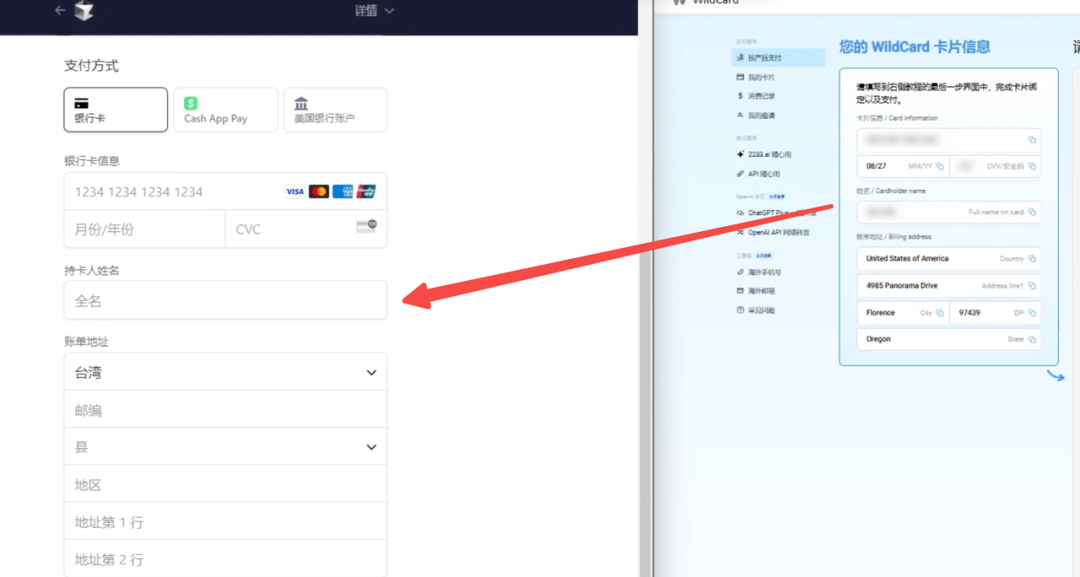
Task: Copy the cardholder full name
Action: click(1032, 212)
